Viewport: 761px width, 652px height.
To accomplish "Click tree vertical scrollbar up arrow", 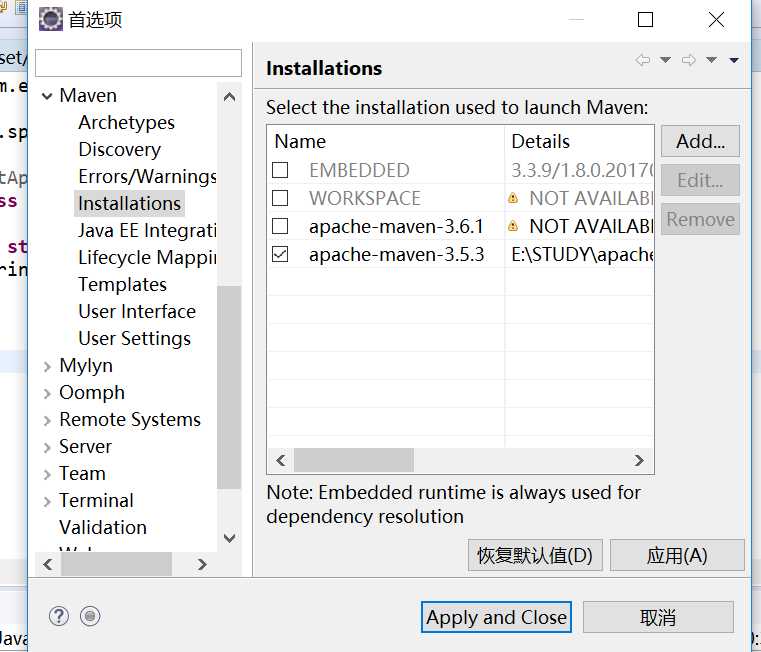I will click(230, 97).
